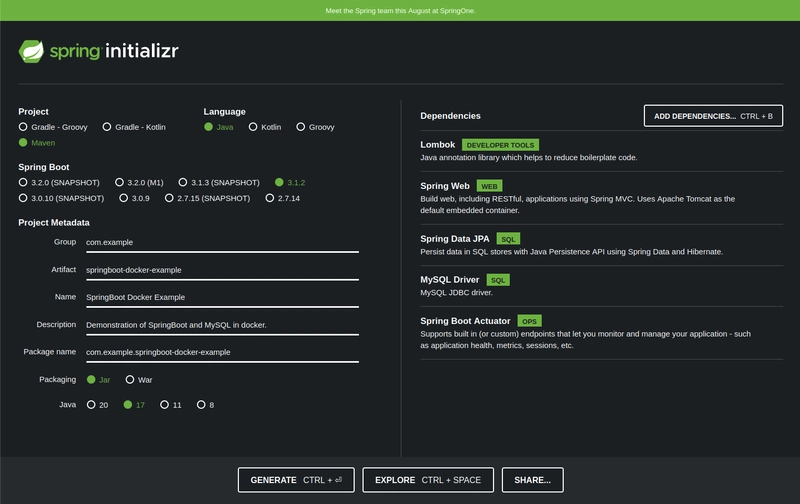The height and width of the screenshot is (504, 800).
Task: Select War packaging
Action: (x=139, y=380)
